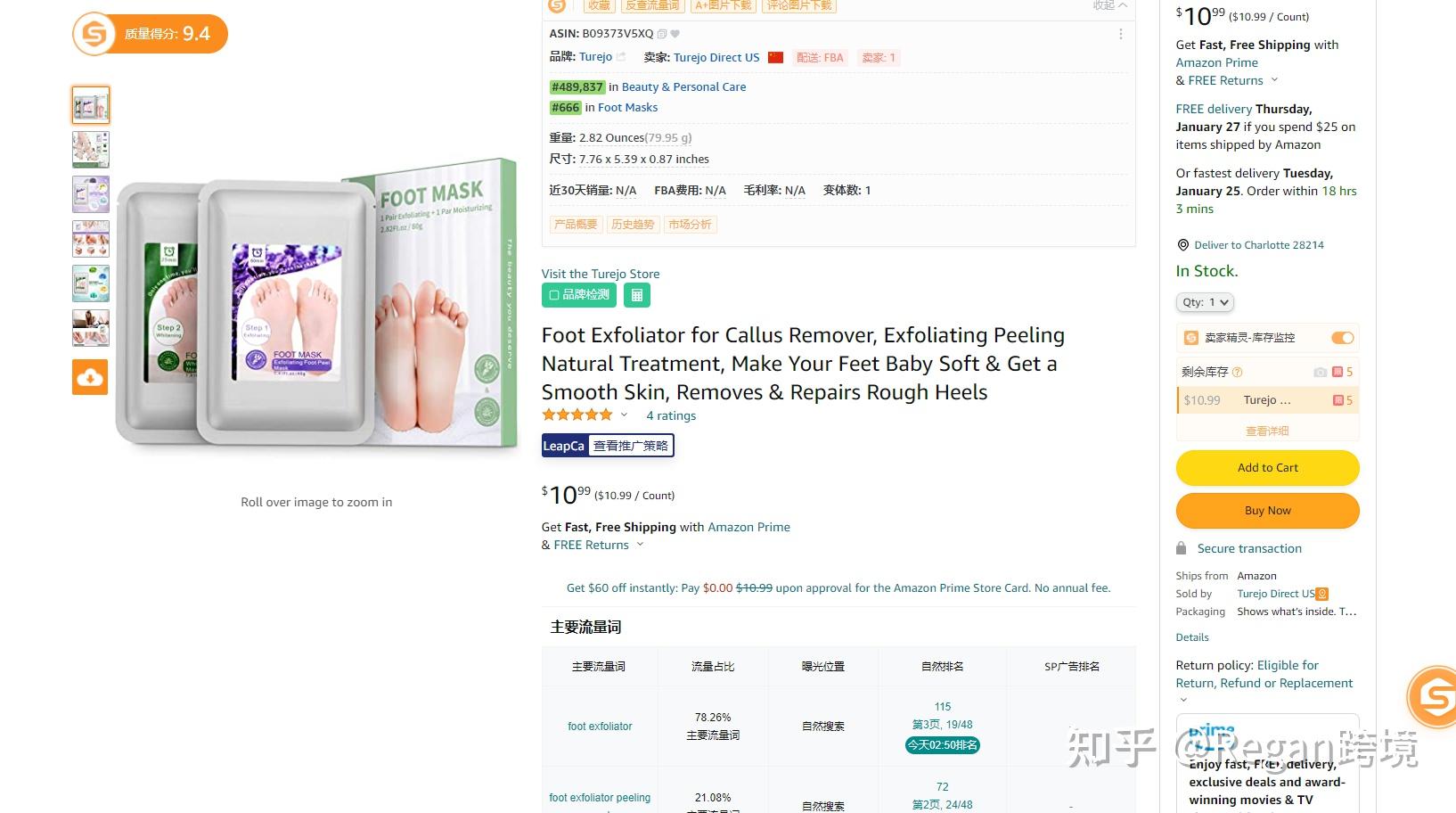The height and width of the screenshot is (813, 1456).
Task: Click the Buy Now button
Action: (1267, 511)
